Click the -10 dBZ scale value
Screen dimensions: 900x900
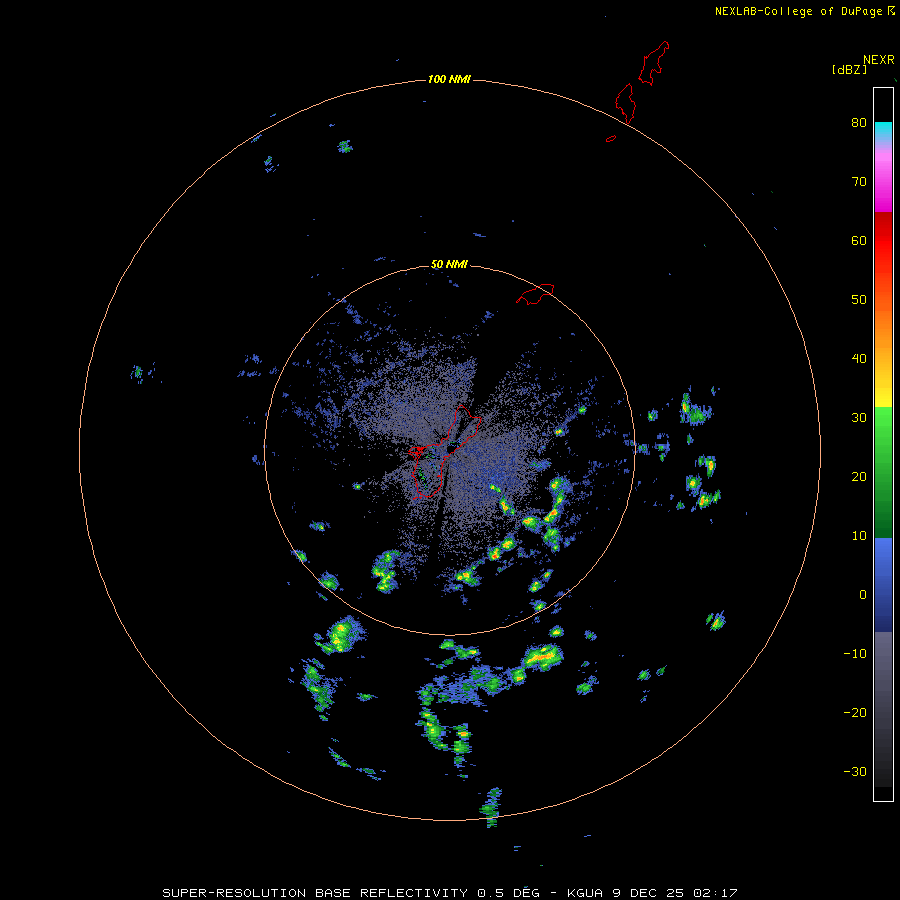[x=855, y=654]
